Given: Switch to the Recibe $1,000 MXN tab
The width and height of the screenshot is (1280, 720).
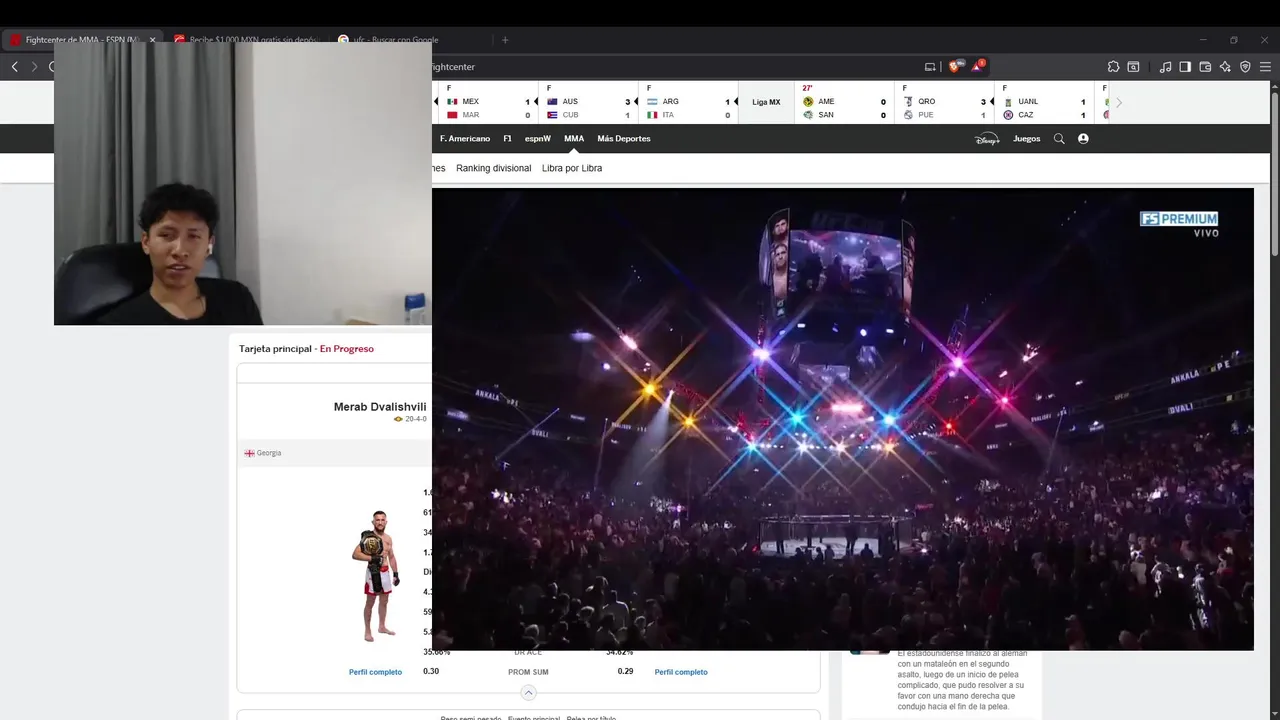Looking at the screenshot, I should pos(246,40).
